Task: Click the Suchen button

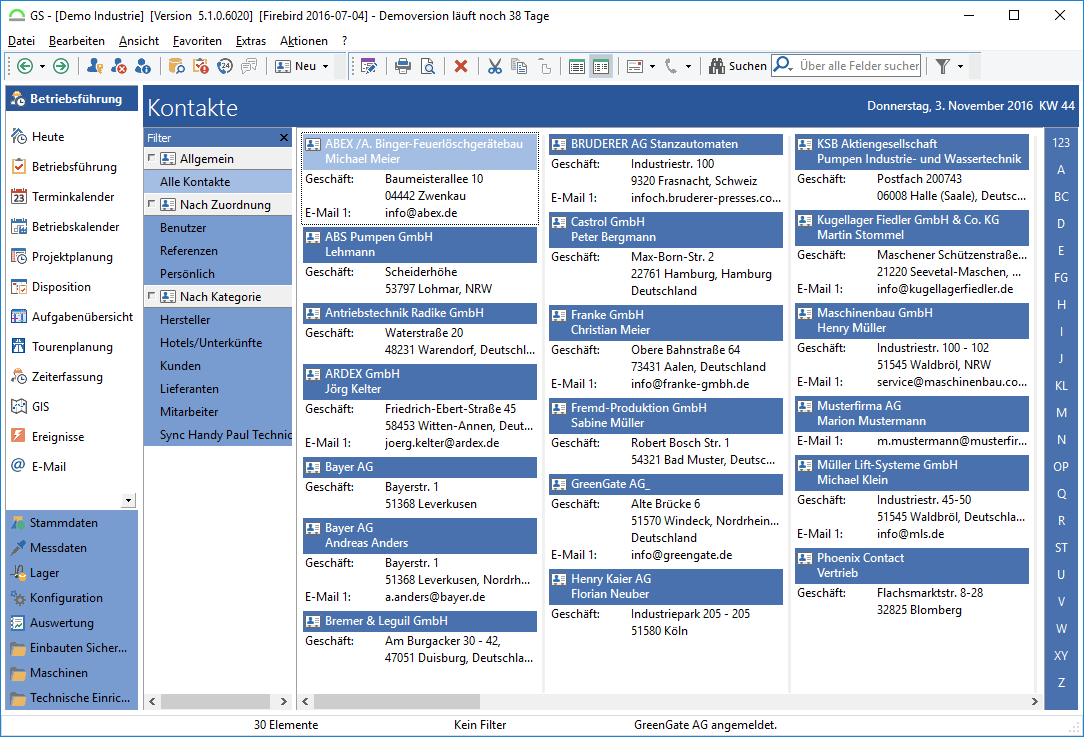Action: point(738,66)
